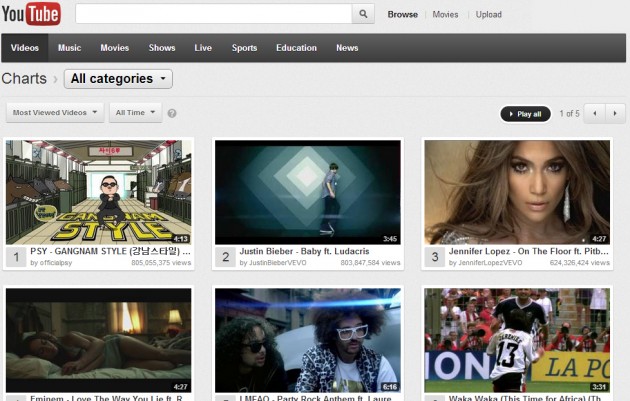Click the Movies link beside Browse

pyautogui.click(x=445, y=14)
